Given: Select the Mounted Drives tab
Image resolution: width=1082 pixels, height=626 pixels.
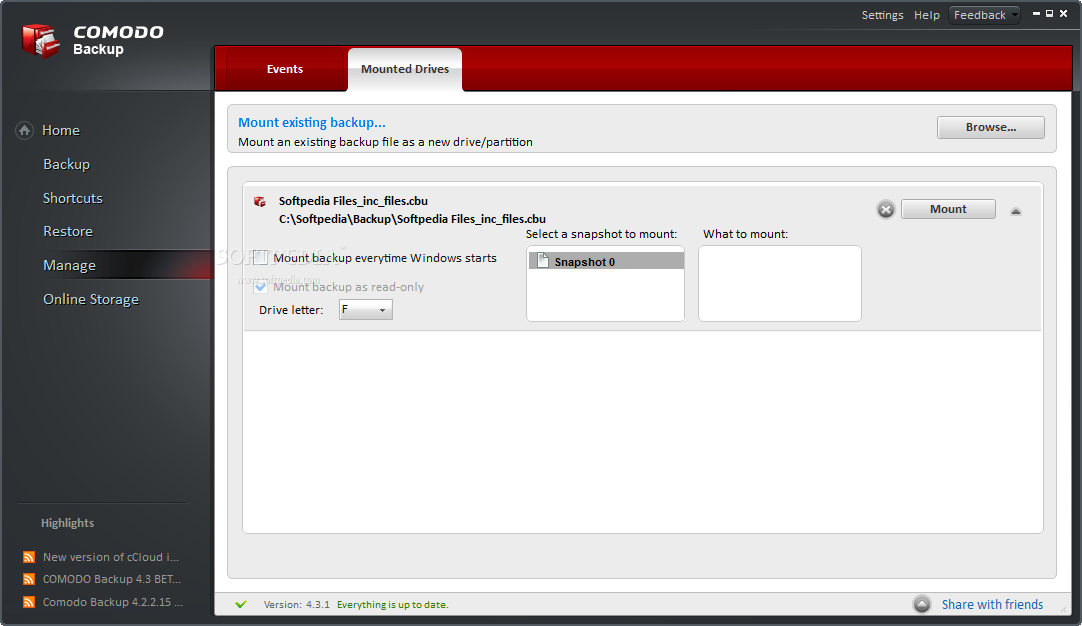Looking at the screenshot, I should point(405,69).
